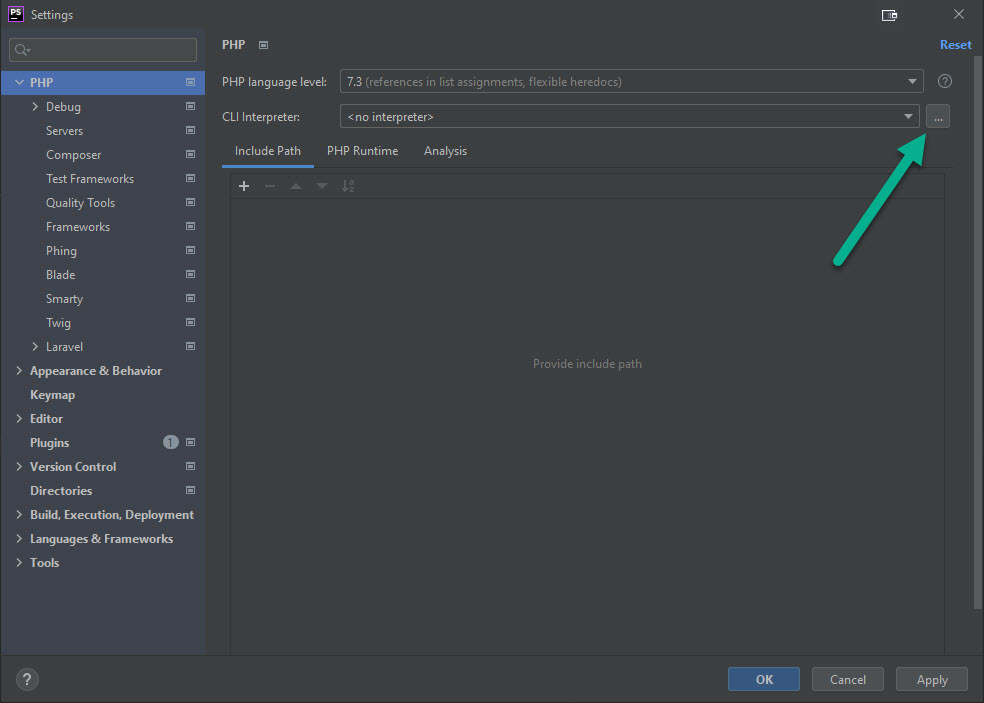
Task: Click the sort alphabetically icon in include path toolbar
Action: 348,186
